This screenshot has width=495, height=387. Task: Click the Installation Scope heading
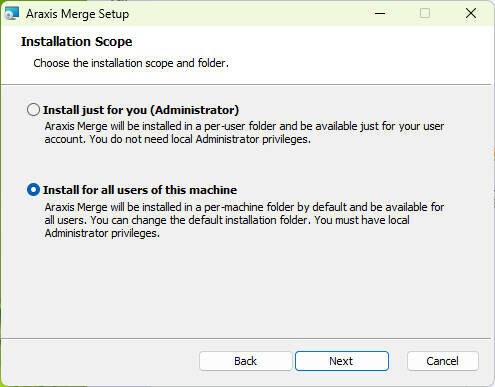coord(77,42)
